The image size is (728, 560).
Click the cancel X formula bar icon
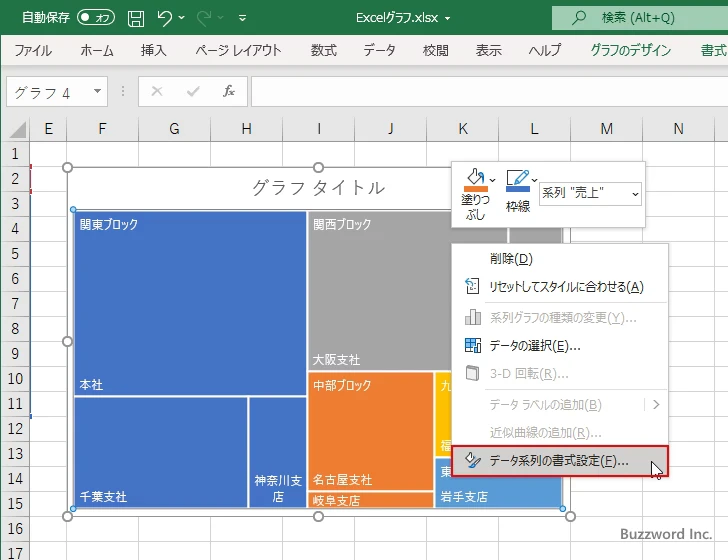(157, 91)
